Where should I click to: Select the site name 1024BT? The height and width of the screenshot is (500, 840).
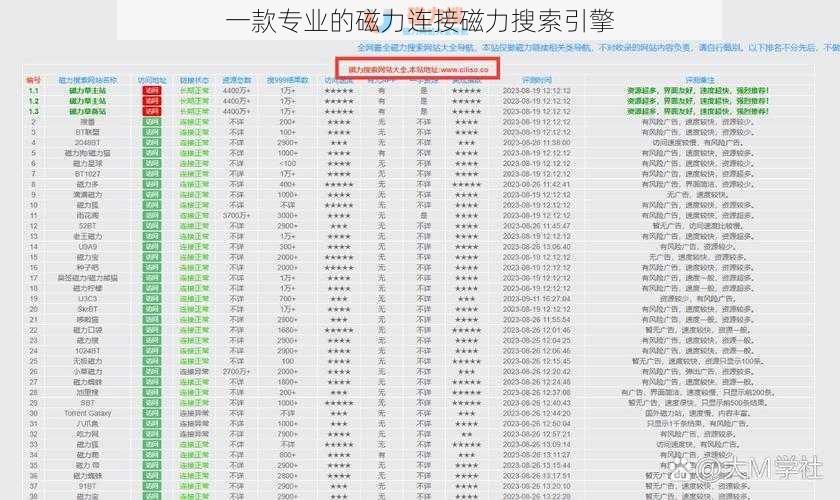[87, 350]
